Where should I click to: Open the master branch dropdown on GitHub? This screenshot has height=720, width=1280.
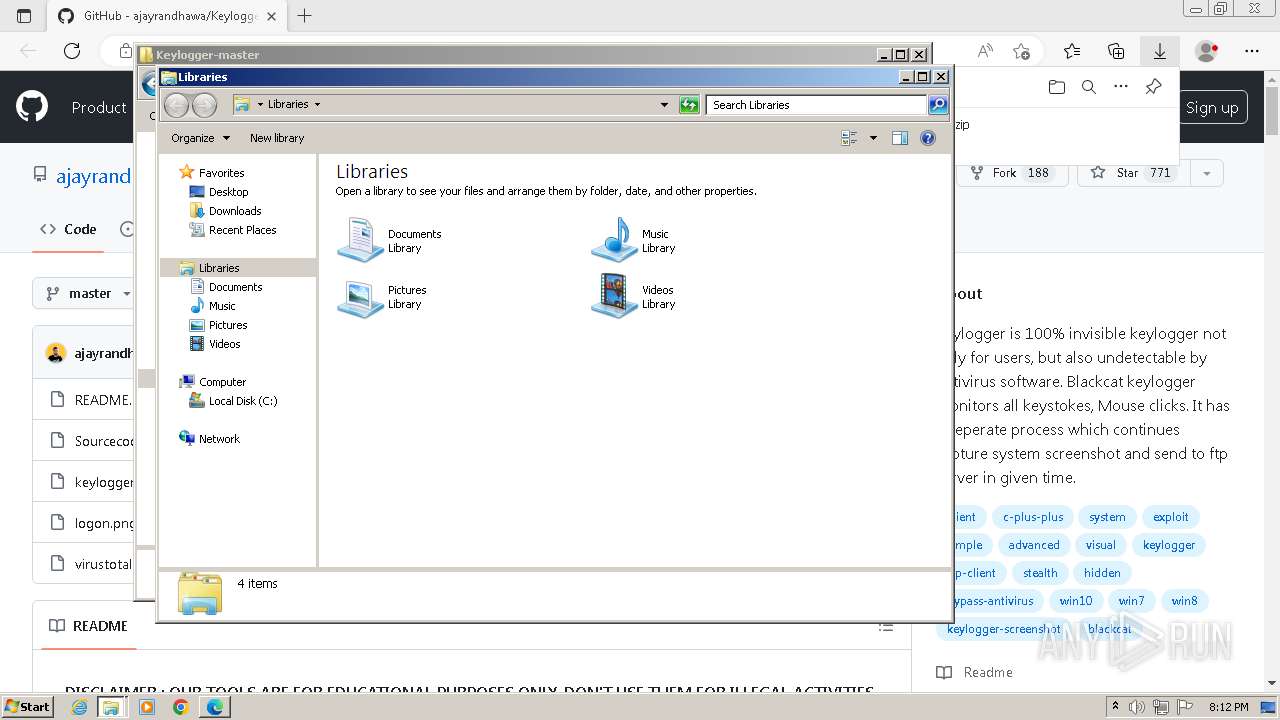(x=88, y=293)
